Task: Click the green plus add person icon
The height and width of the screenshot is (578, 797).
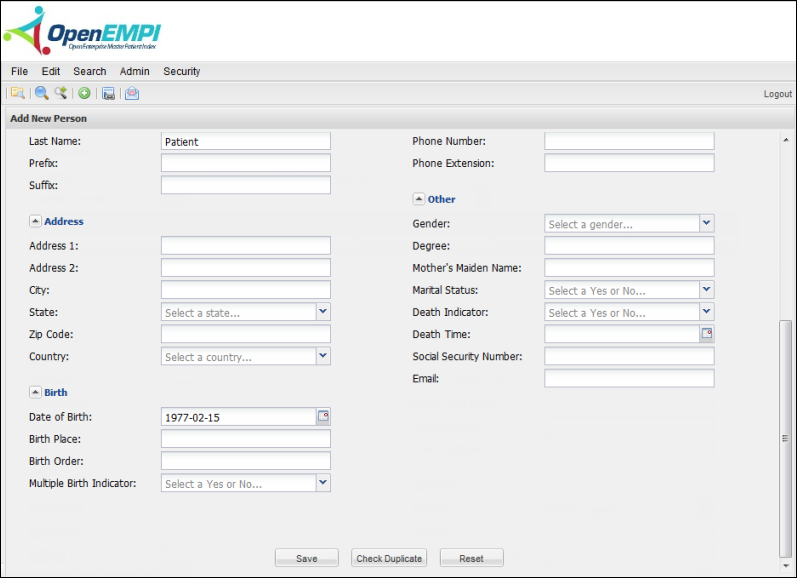Action: [84, 93]
